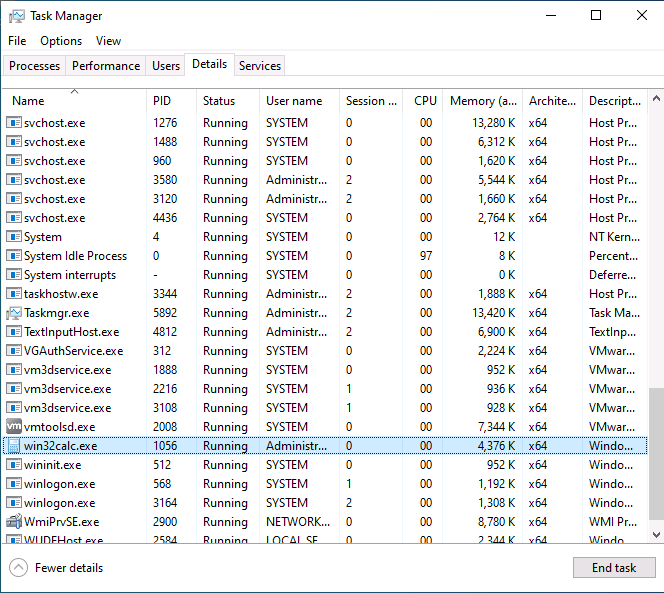The height and width of the screenshot is (593, 664).
Task: Click the vmtoolsd.exe VMware icon
Action: pos(14,427)
